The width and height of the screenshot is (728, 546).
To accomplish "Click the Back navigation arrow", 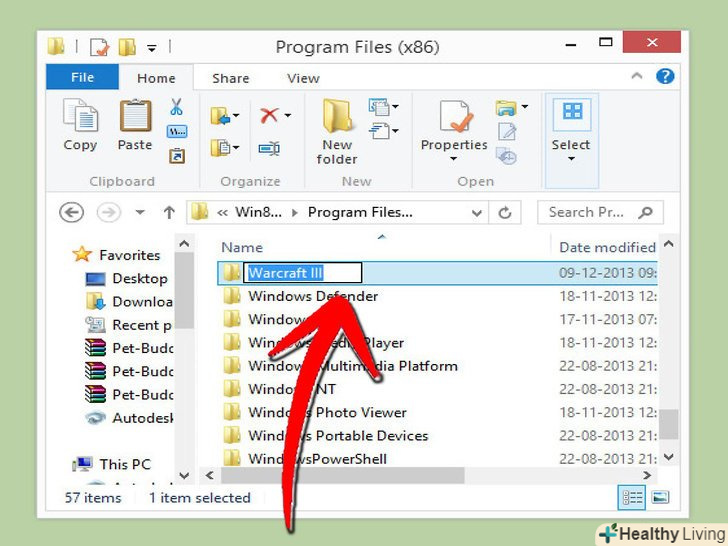I will (72, 213).
